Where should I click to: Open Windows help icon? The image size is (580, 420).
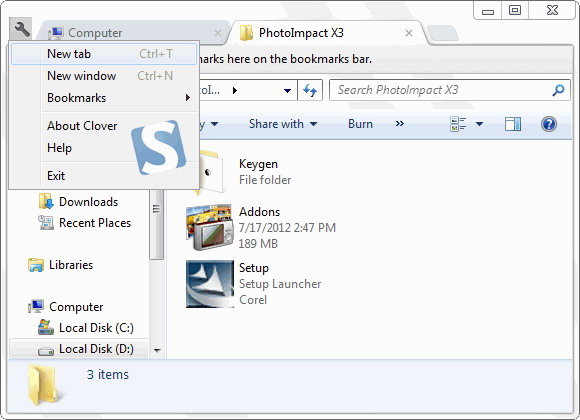pos(549,124)
